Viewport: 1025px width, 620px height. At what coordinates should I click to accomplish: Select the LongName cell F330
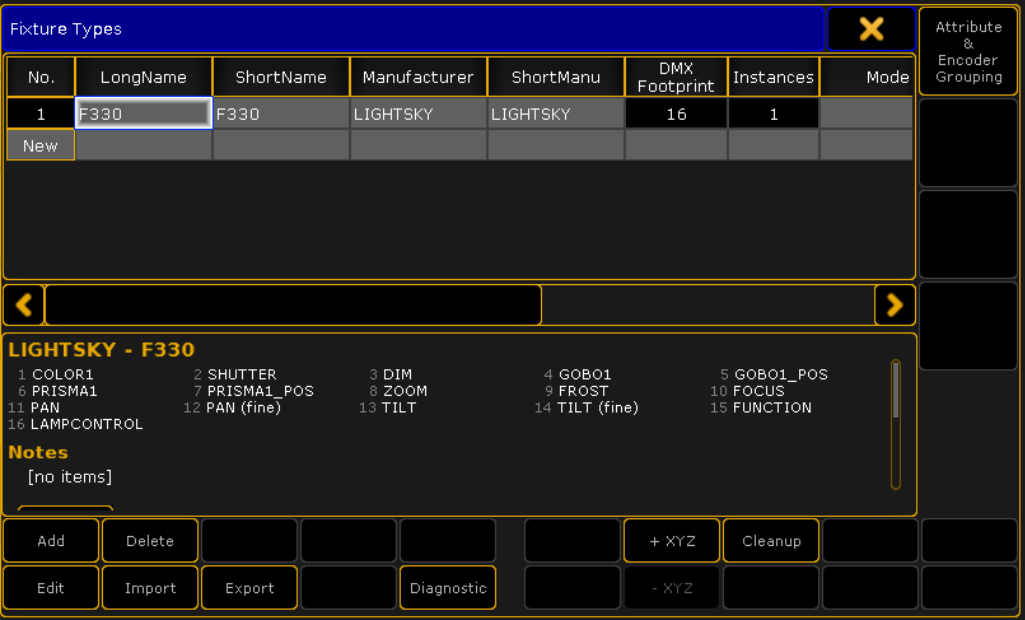144,113
